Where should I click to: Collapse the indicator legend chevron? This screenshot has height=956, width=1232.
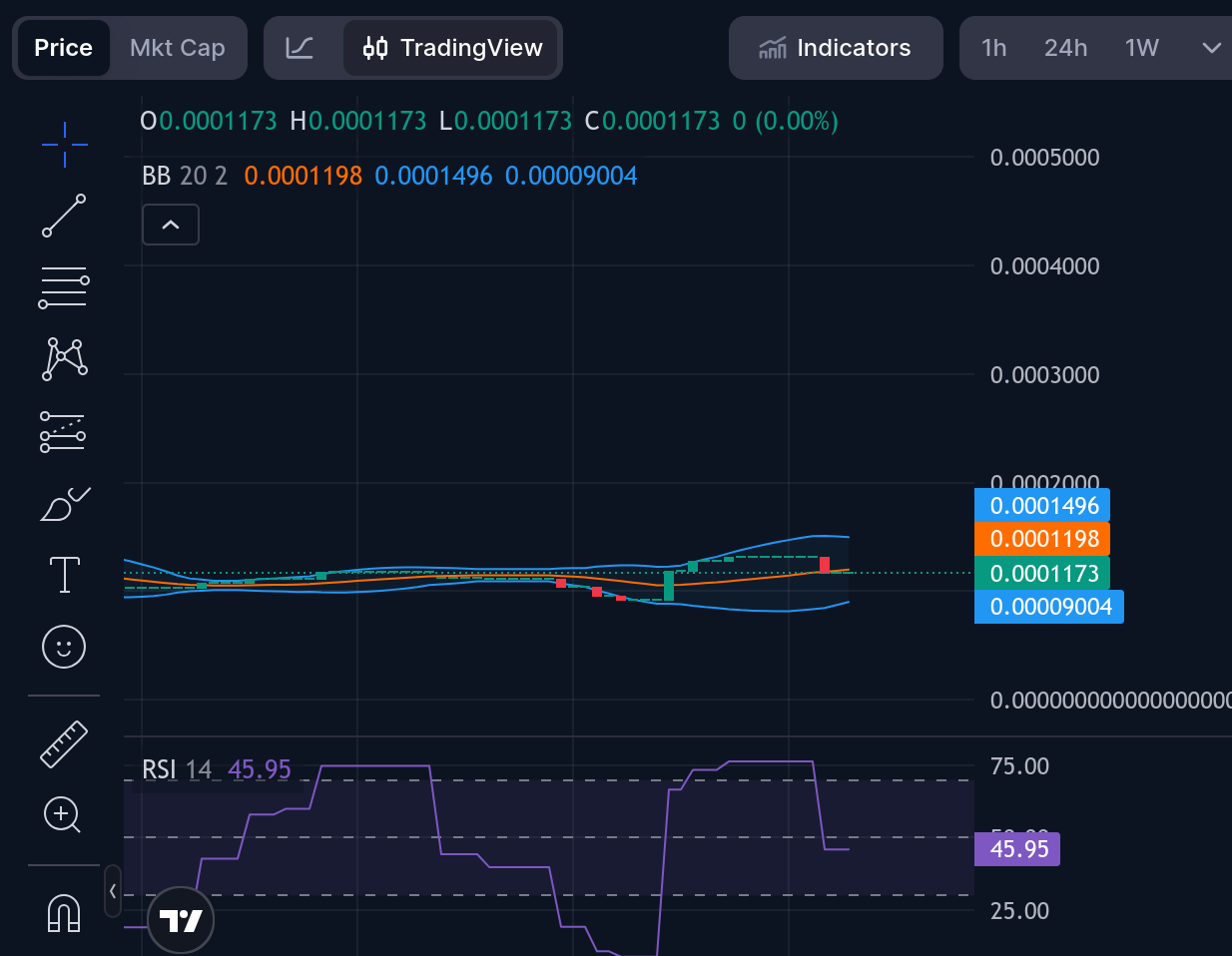coord(171,225)
